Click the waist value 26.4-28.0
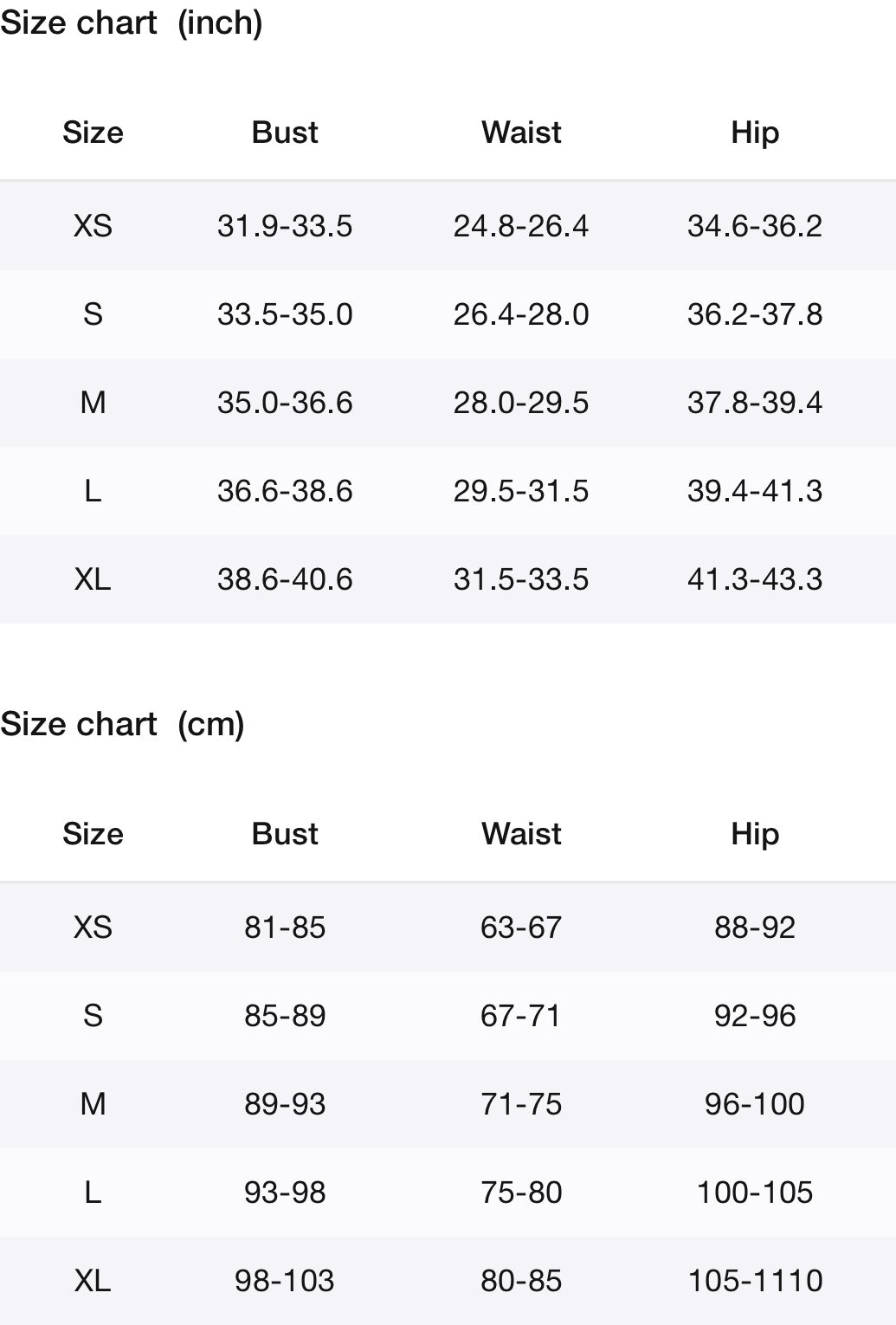This screenshot has height=1325, width=896. 521,314
